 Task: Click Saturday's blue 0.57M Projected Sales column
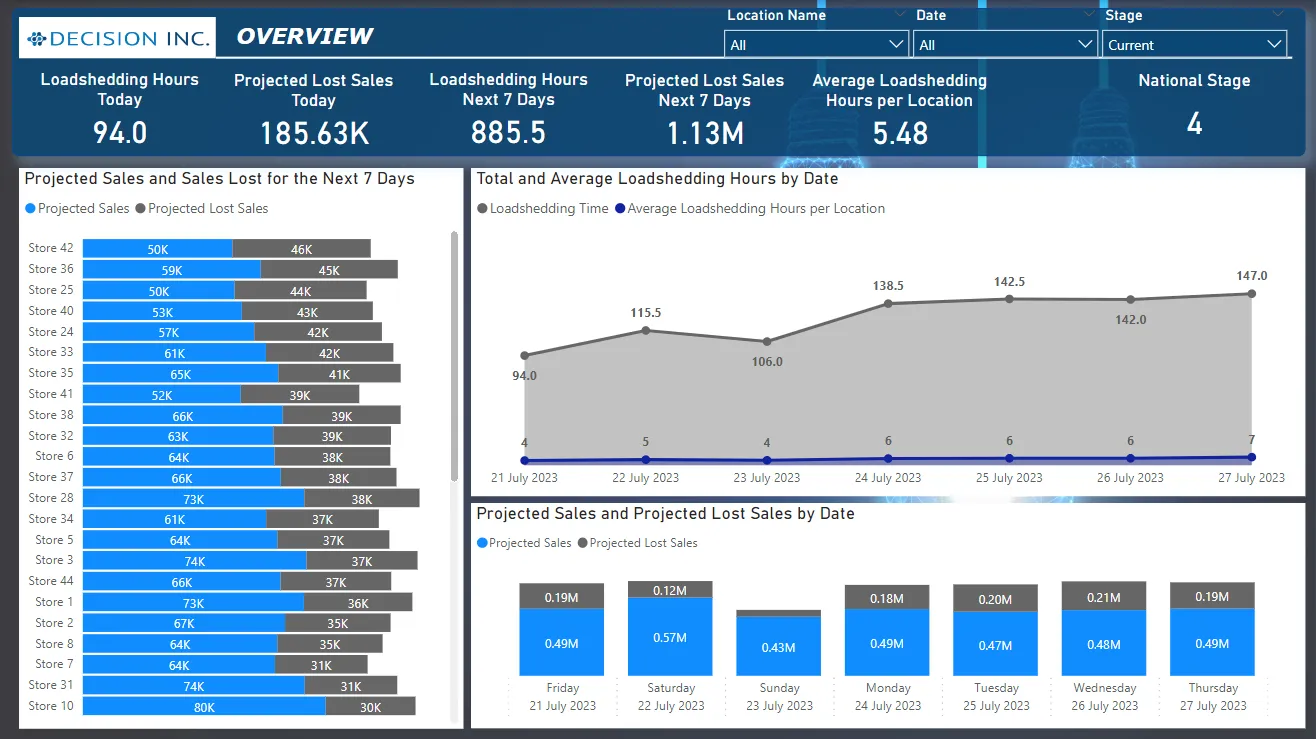(670, 637)
